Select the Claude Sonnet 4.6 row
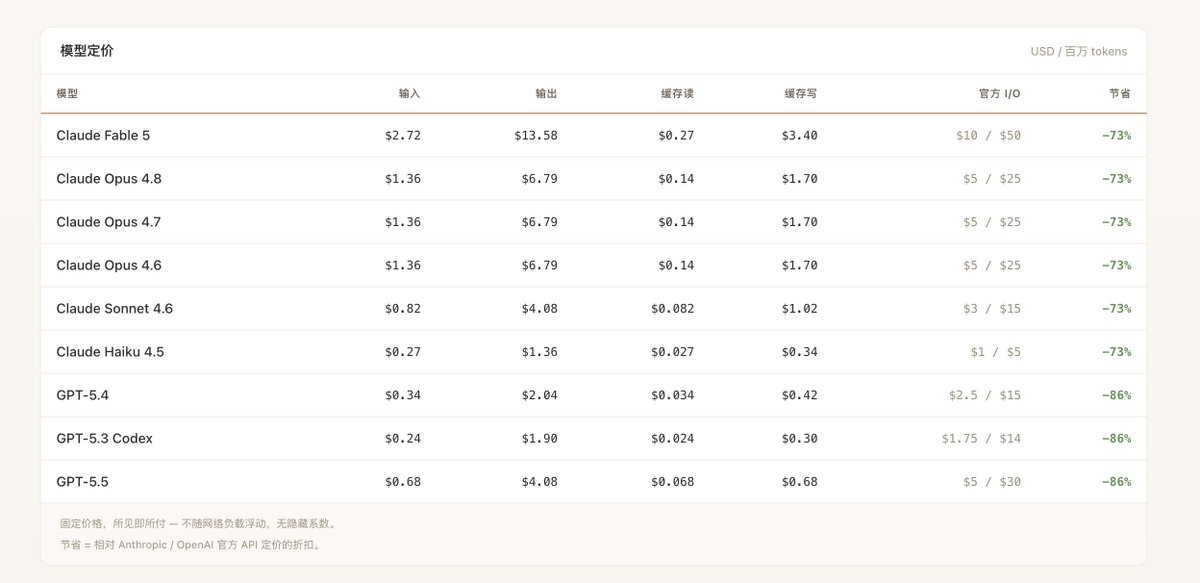1200x583 pixels. pyautogui.click(x=594, y=308)
